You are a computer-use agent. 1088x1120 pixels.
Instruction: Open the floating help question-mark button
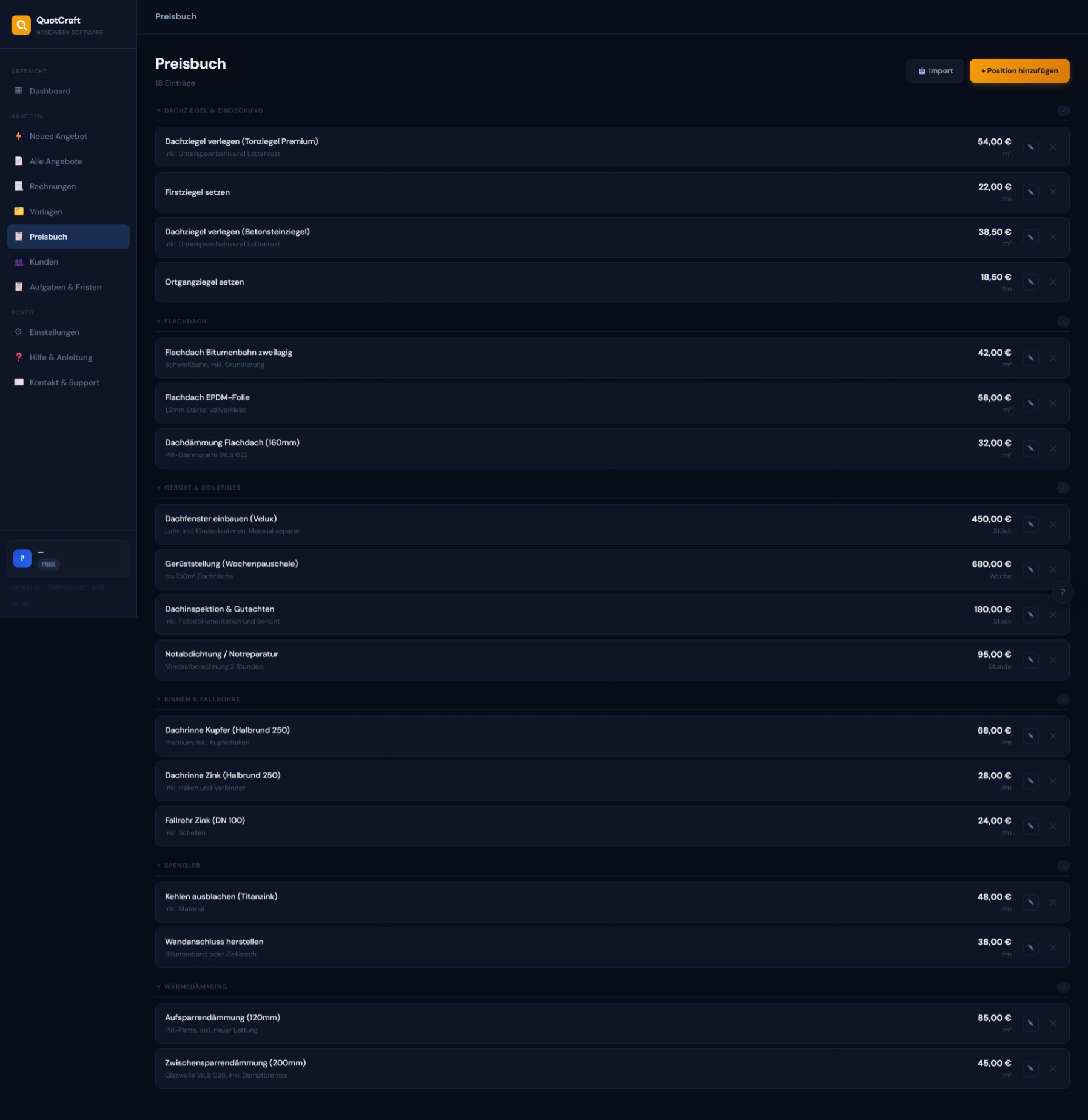[1062, 592]
